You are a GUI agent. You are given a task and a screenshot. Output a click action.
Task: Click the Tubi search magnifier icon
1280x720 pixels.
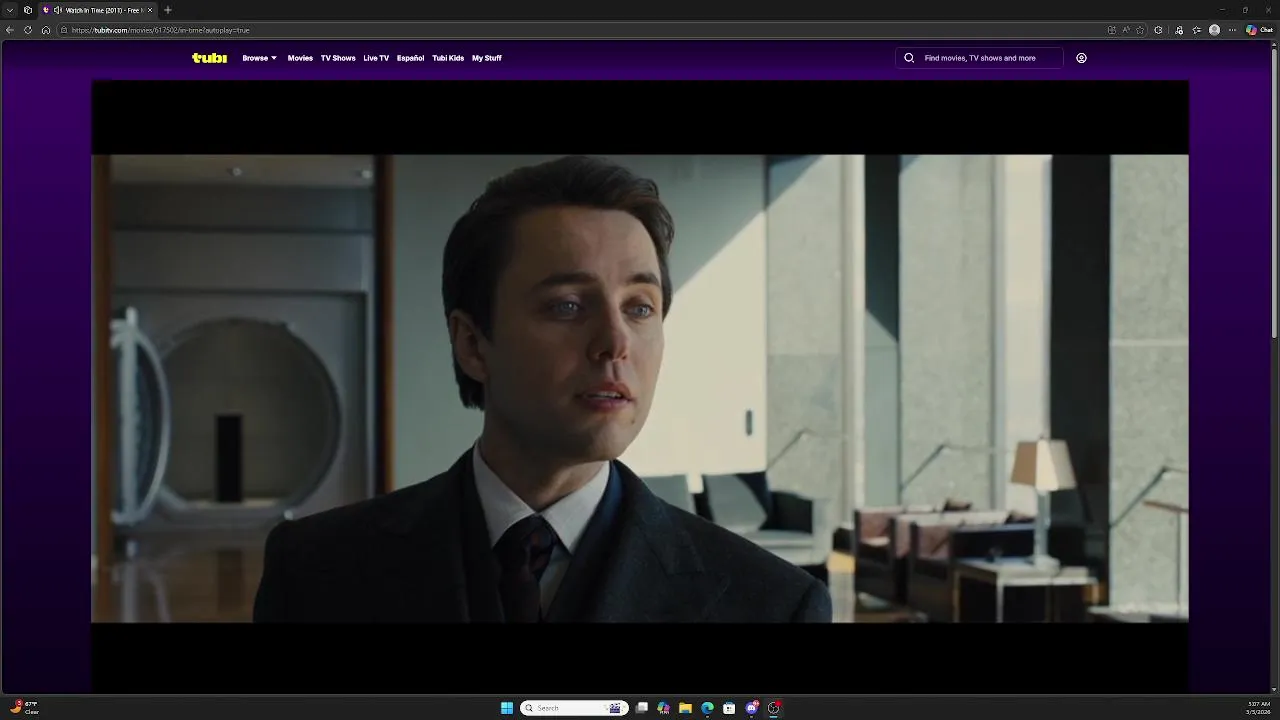[909, 58]
